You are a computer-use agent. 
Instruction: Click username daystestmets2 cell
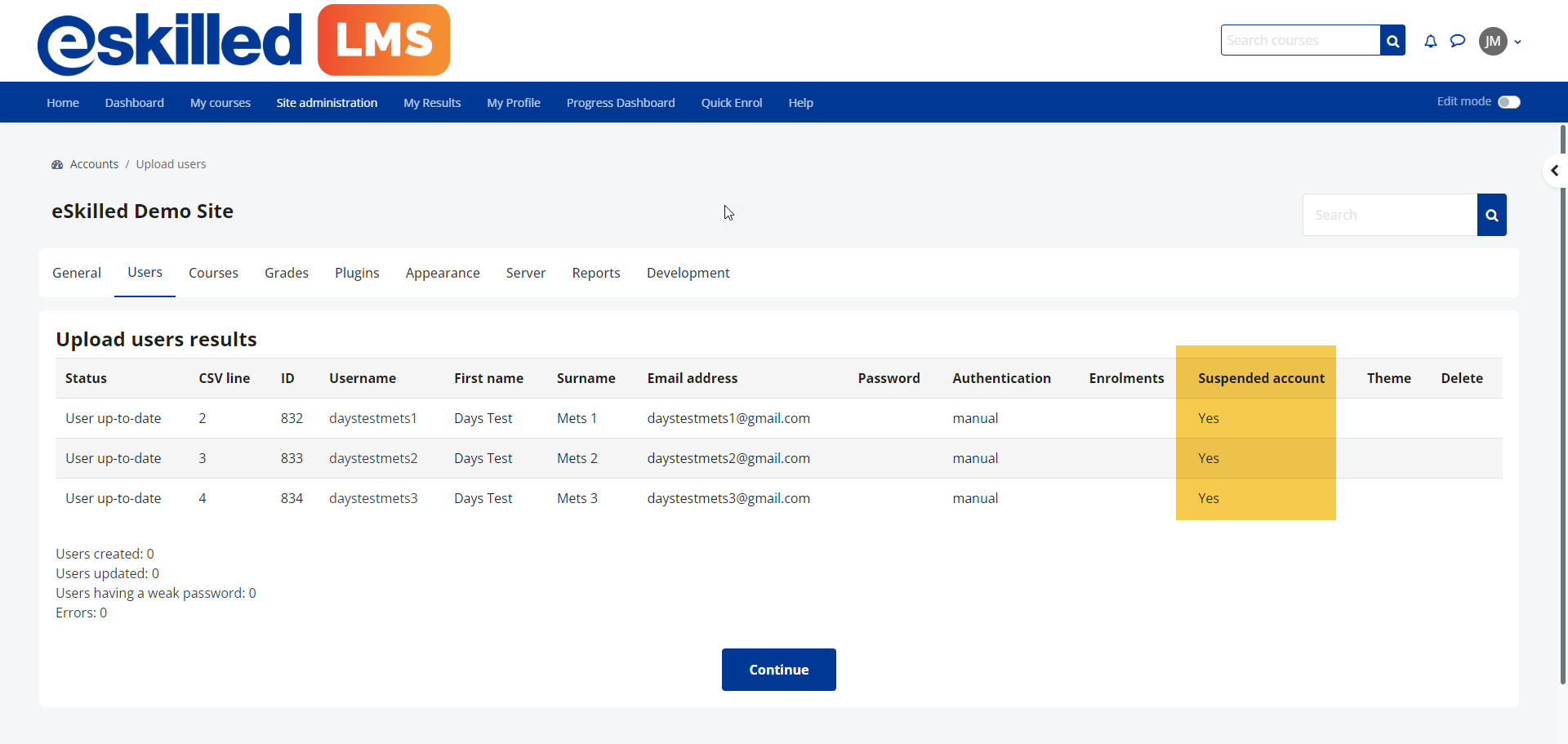pos(373,458)
